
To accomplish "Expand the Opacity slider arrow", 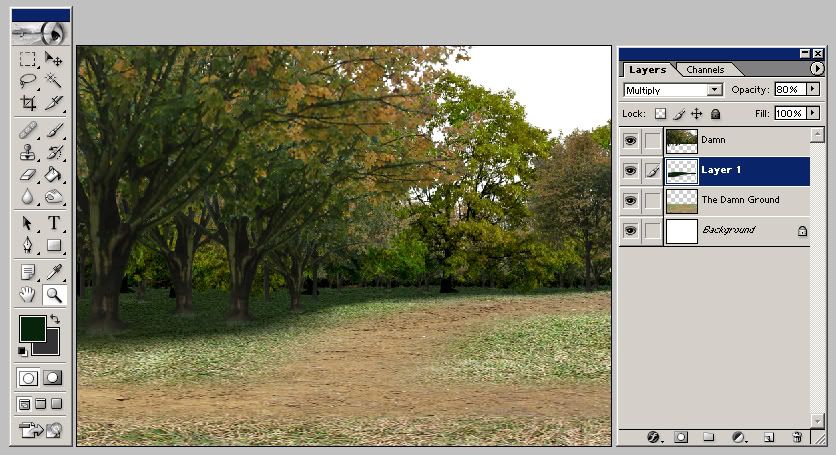I will [813, 89].
